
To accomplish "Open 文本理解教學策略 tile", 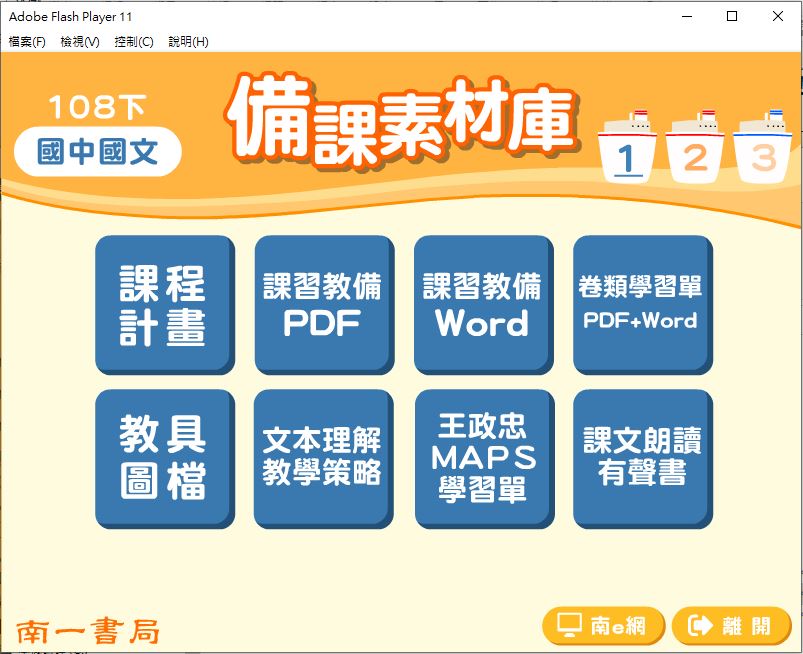I will [x=322, y=457].
